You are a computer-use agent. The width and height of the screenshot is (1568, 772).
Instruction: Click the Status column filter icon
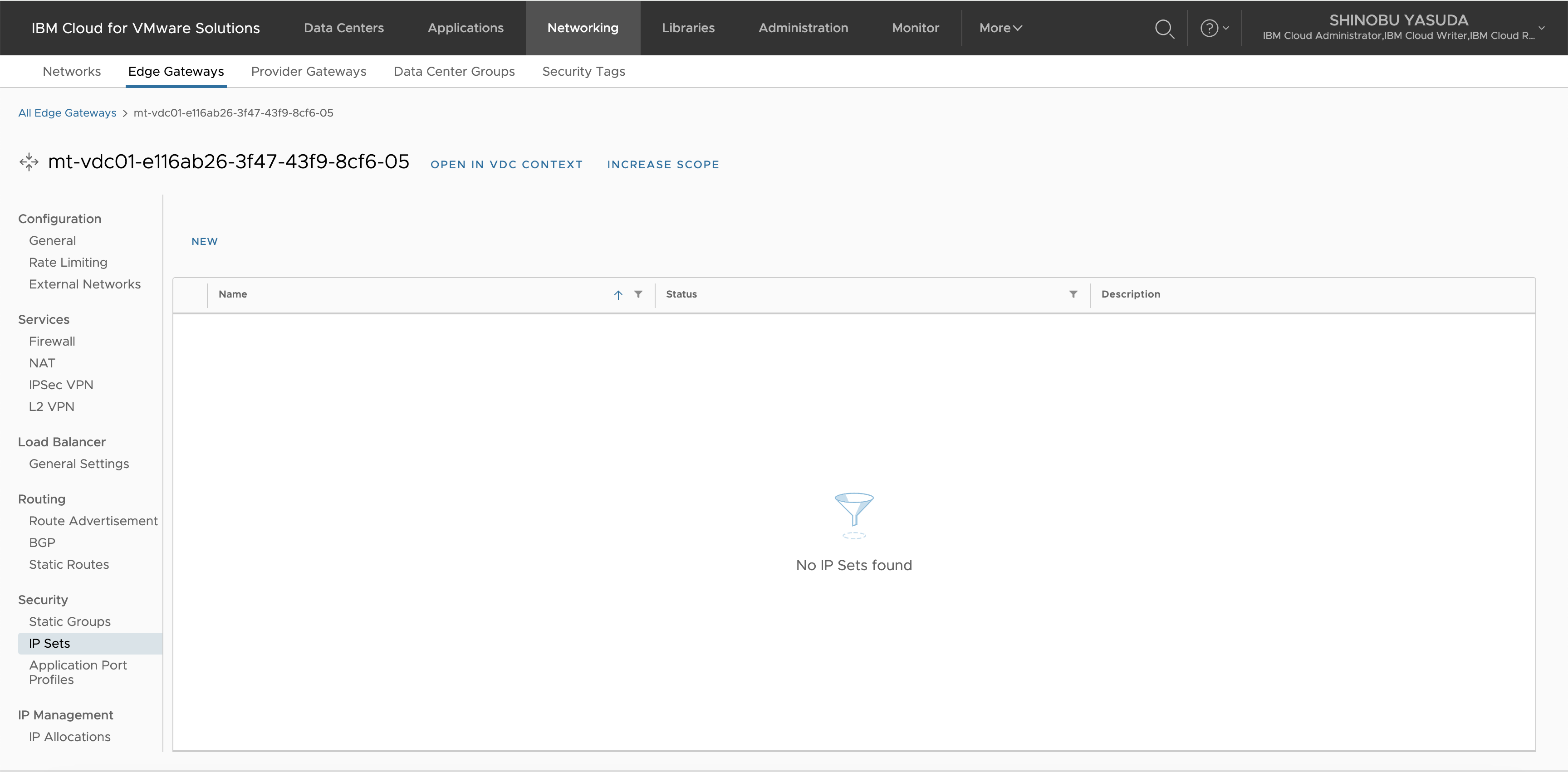click(x=1073, y=294)
